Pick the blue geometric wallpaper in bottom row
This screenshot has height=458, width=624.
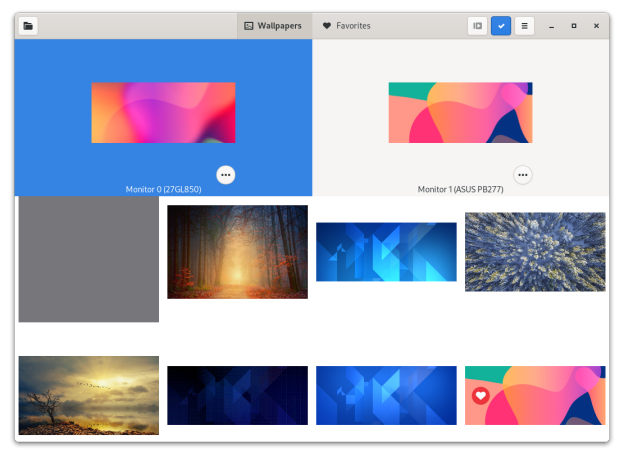tap(386, 396)
